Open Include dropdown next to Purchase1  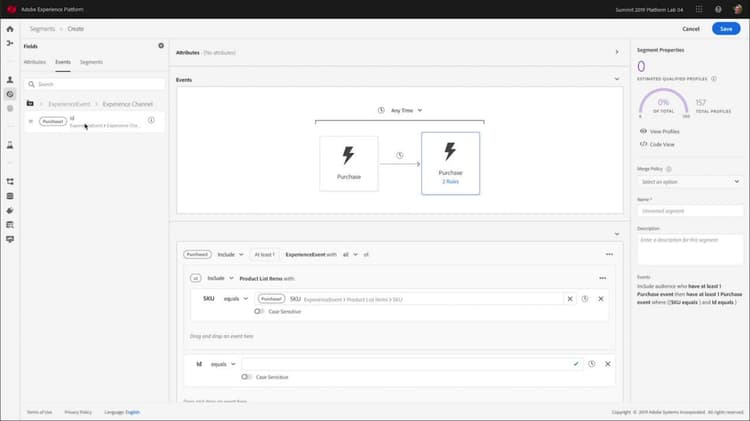tap(230, 255)
